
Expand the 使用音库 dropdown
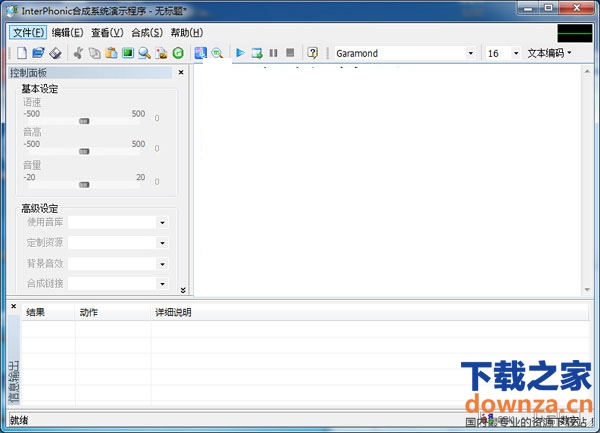coord(162,222)
